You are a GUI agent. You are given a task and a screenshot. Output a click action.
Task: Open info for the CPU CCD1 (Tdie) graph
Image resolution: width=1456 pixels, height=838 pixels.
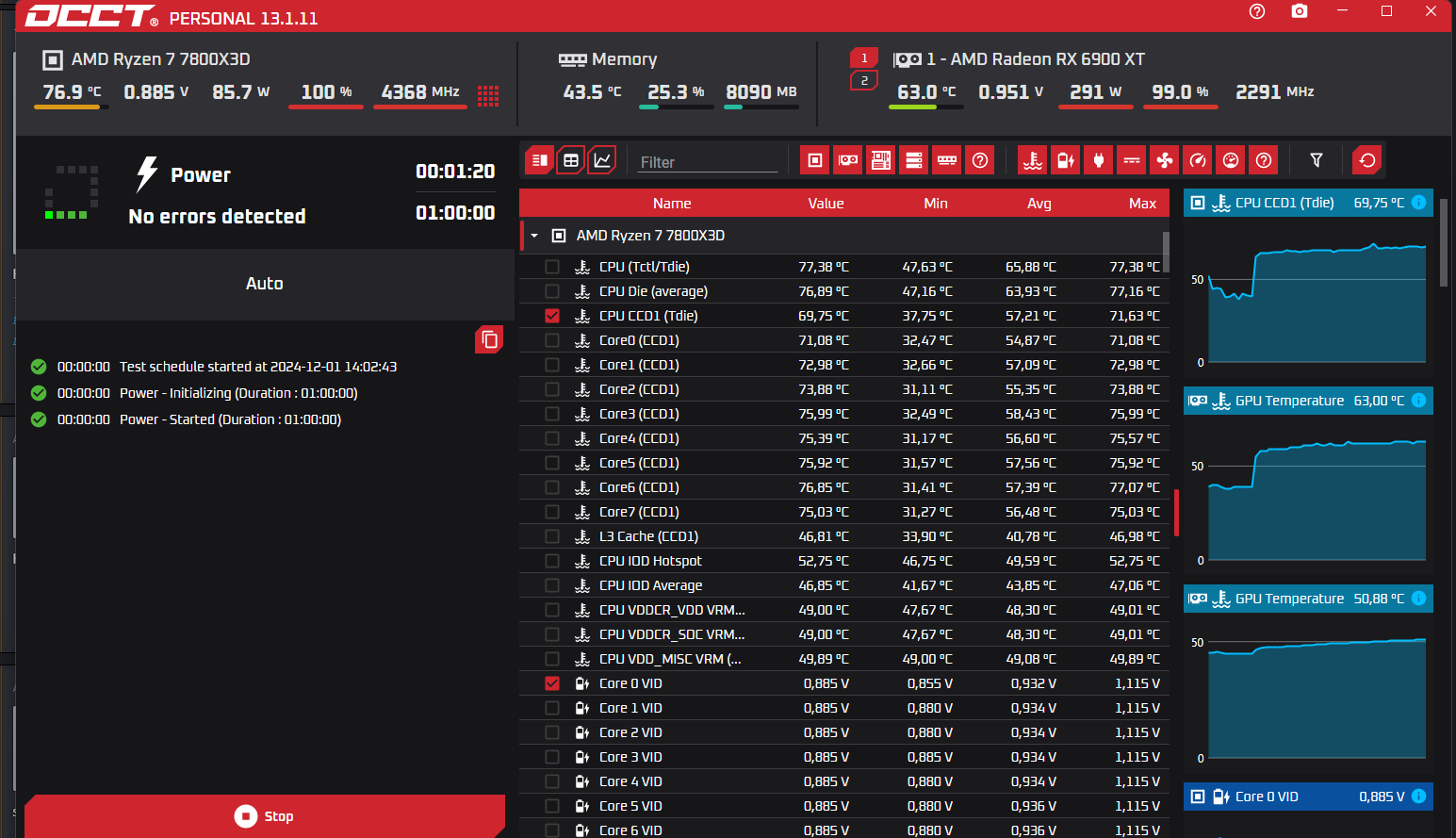point(1419,203)
